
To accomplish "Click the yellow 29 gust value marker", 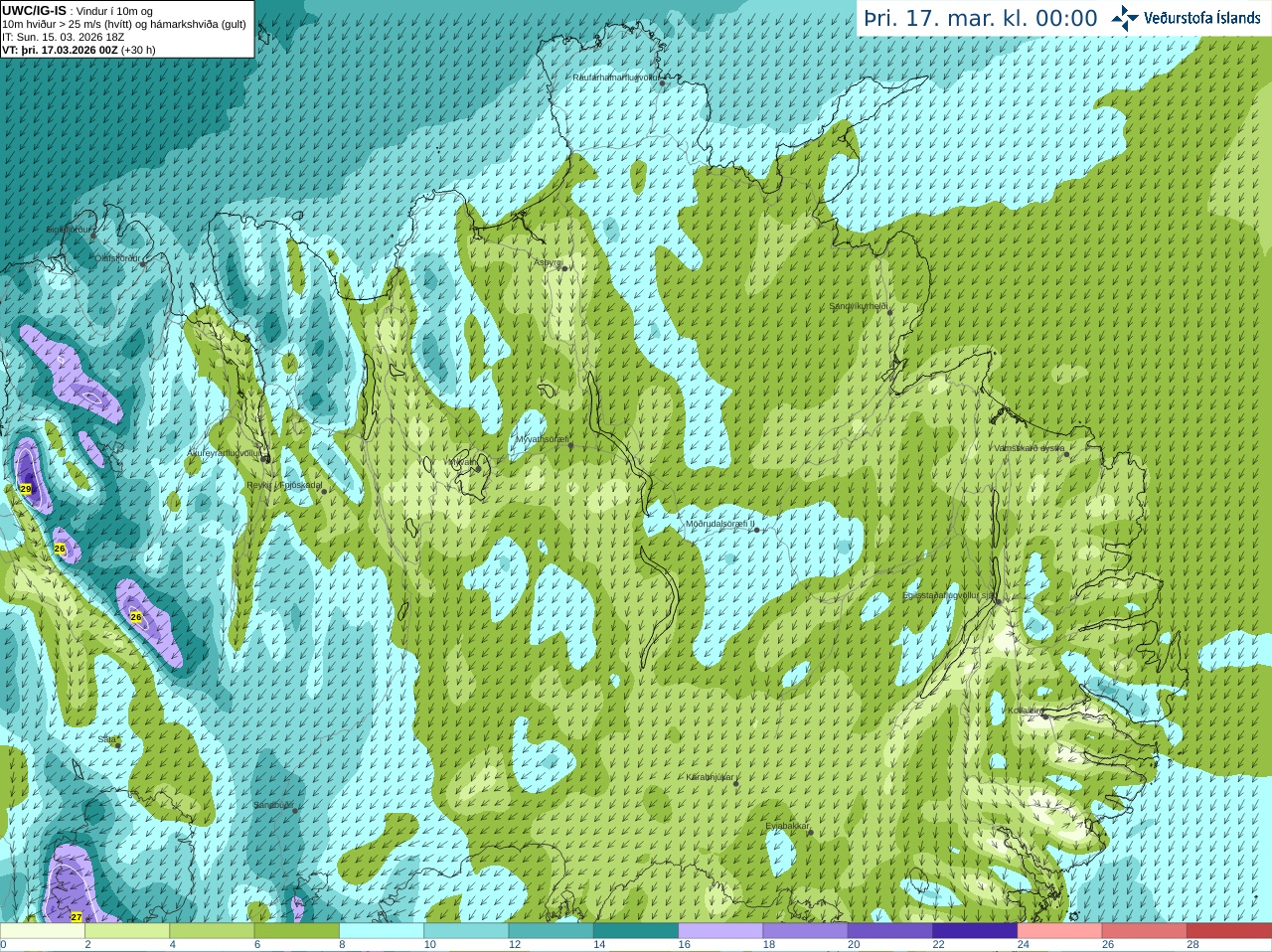I will point(26,489).
